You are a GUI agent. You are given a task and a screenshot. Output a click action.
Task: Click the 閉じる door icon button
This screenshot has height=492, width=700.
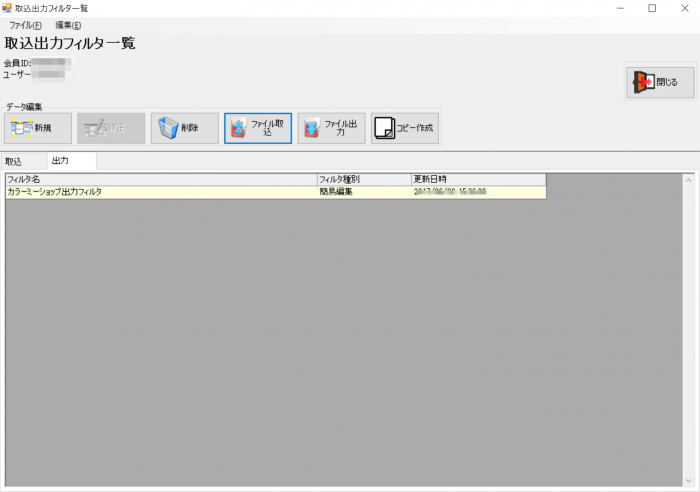click(x=659, y=82)
